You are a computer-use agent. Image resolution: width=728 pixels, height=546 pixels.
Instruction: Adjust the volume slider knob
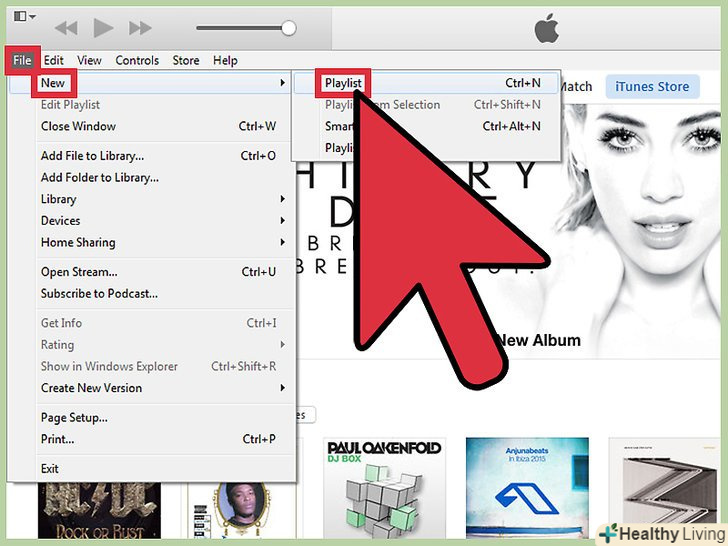288,28
